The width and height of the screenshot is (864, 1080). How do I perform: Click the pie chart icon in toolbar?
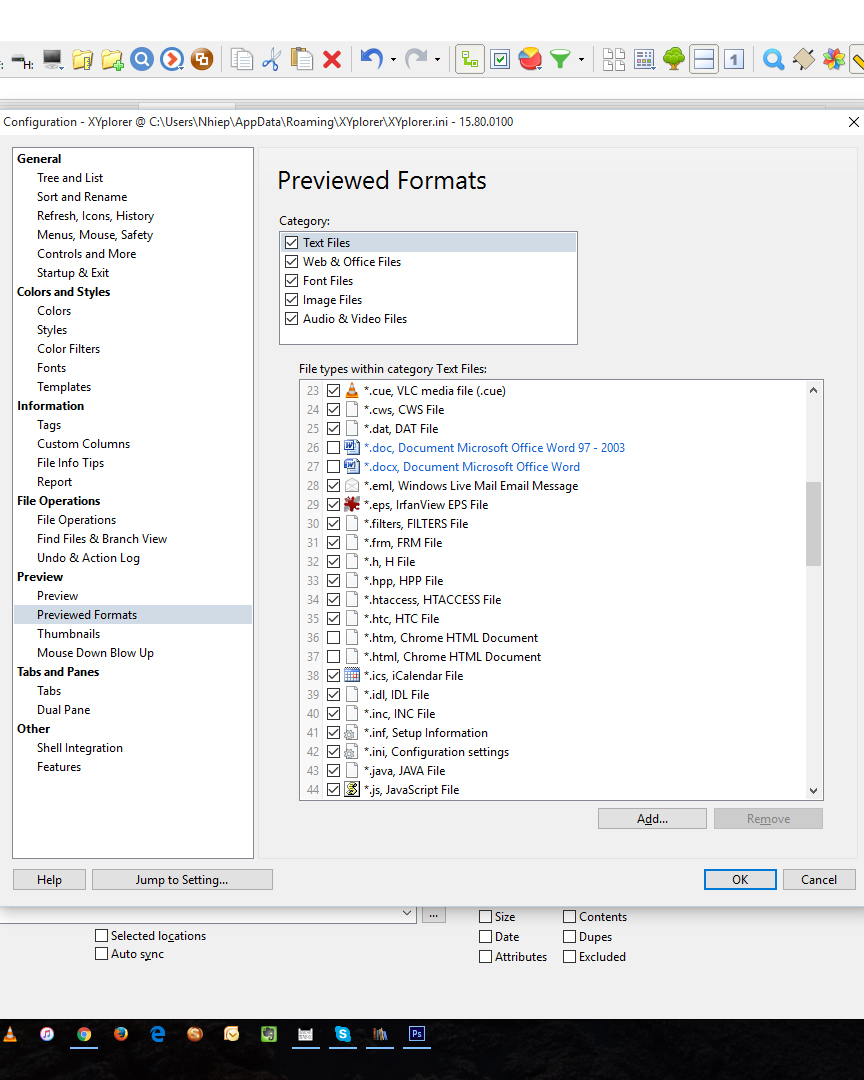(530, 60)
